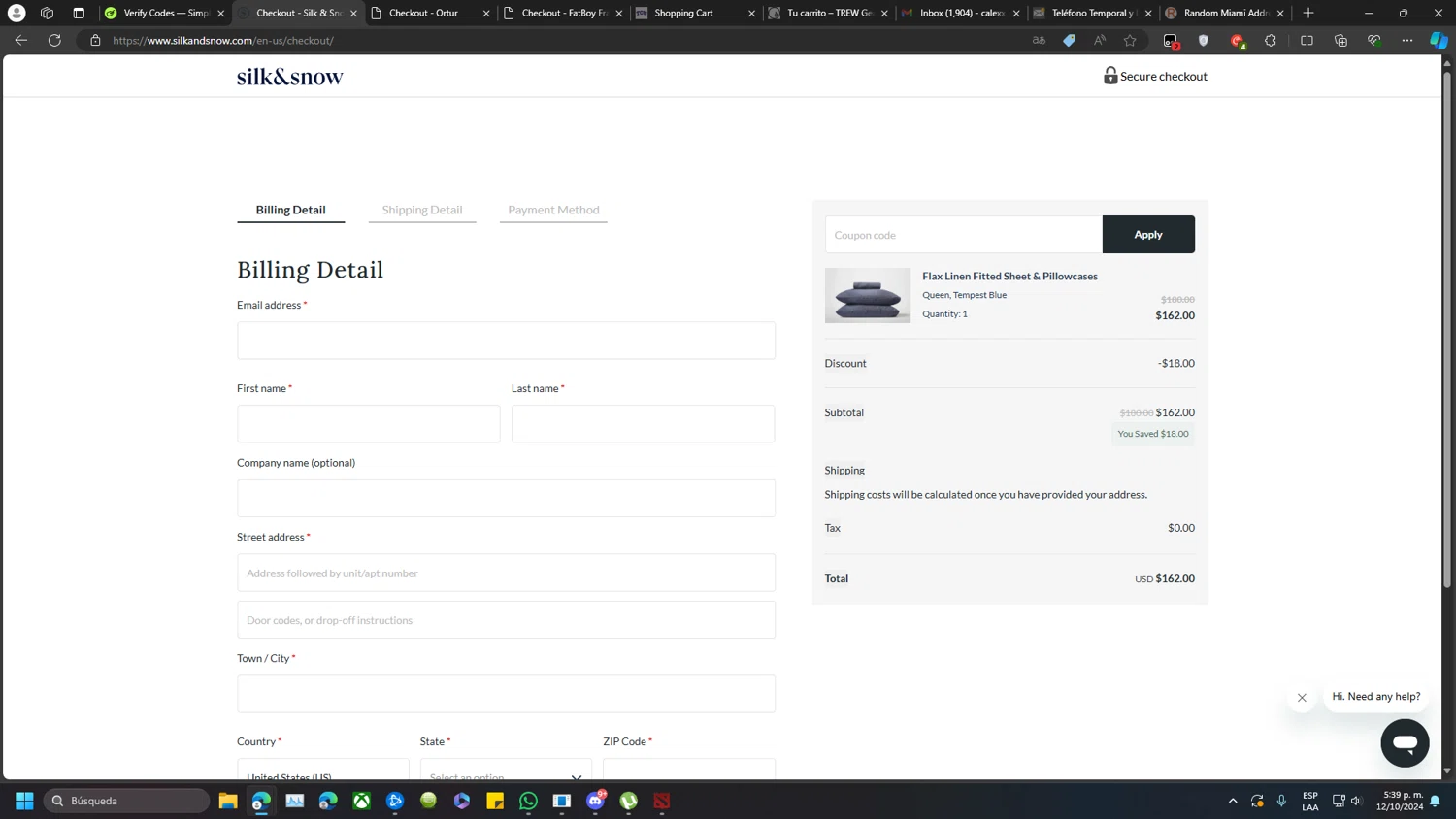Start Read aloud from address bar
Screen dimensions: 1456x819
[x=1100, y=41]
